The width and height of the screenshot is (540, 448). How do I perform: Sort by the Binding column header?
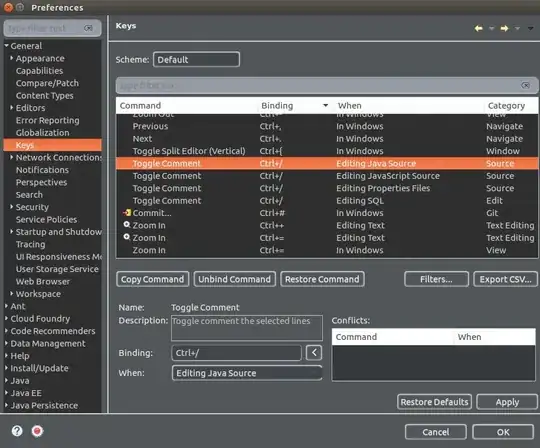pyautogui.click(x=277, y=105)
